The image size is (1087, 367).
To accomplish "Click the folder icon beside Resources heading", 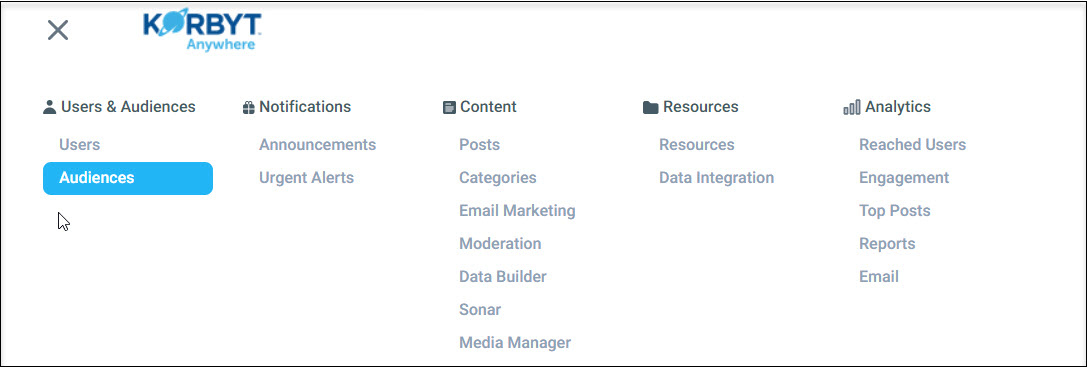I will [x=650, y=108].
